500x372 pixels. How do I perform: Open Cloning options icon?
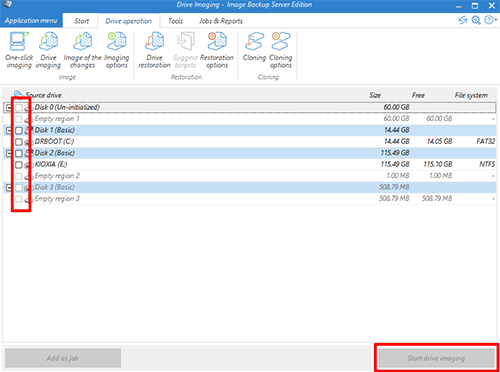click(x=281, y=50)
